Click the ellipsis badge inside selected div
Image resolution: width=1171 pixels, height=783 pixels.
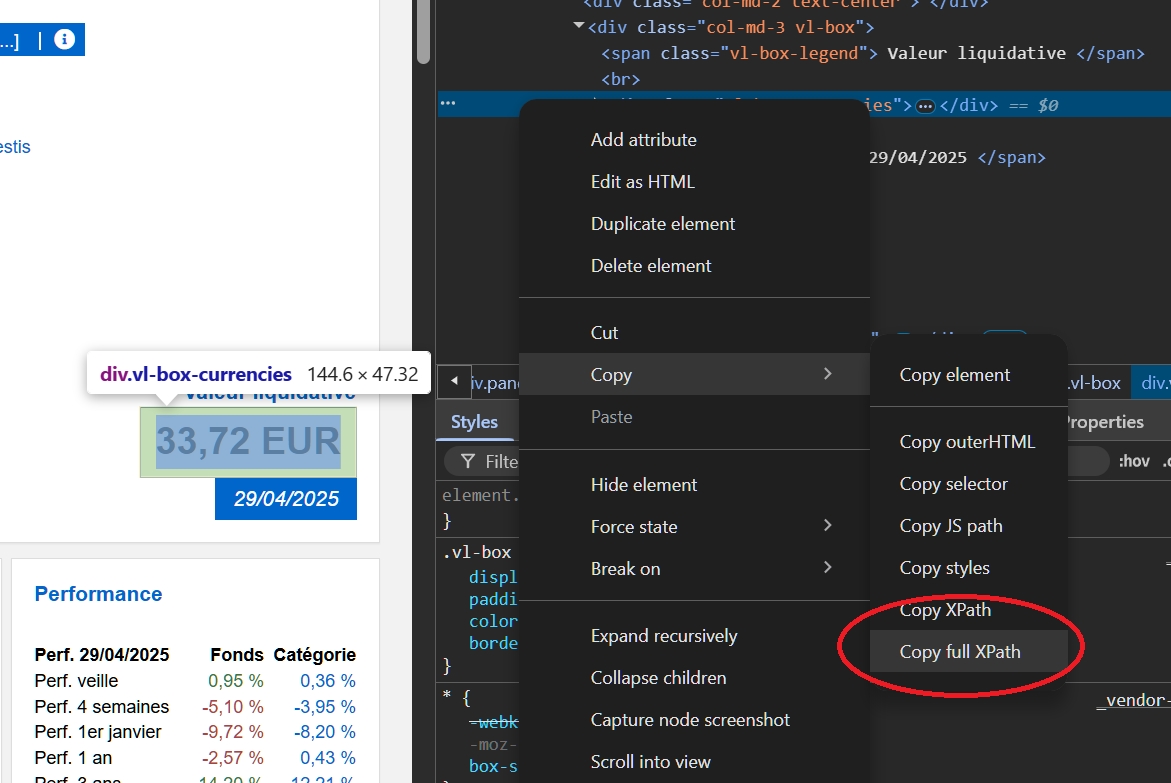(925, 106)
